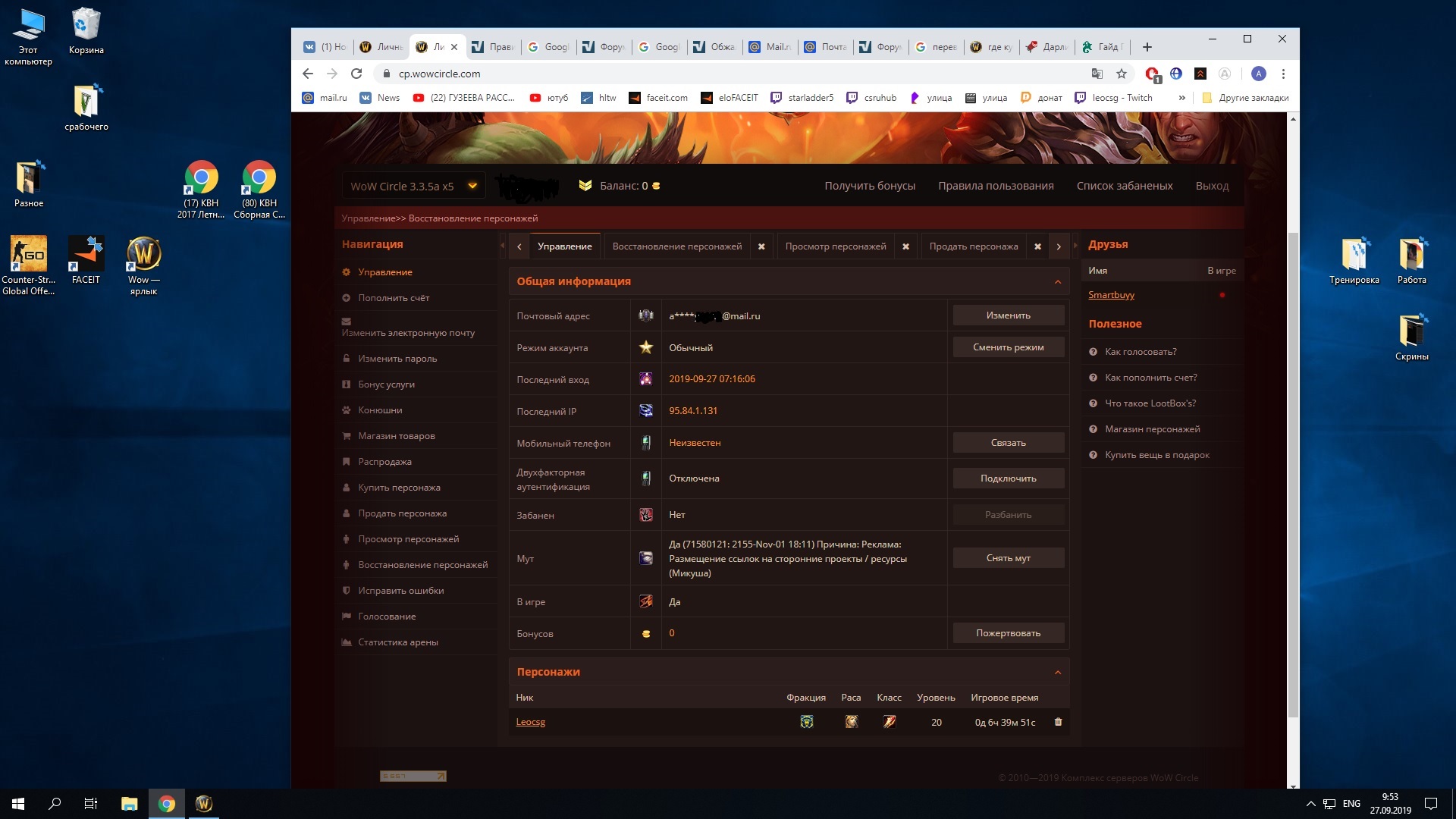Click the WoW icon in Windows taskbar
Screen dimensions: 1456x819
pyautogui.click(x=203, y=804)
